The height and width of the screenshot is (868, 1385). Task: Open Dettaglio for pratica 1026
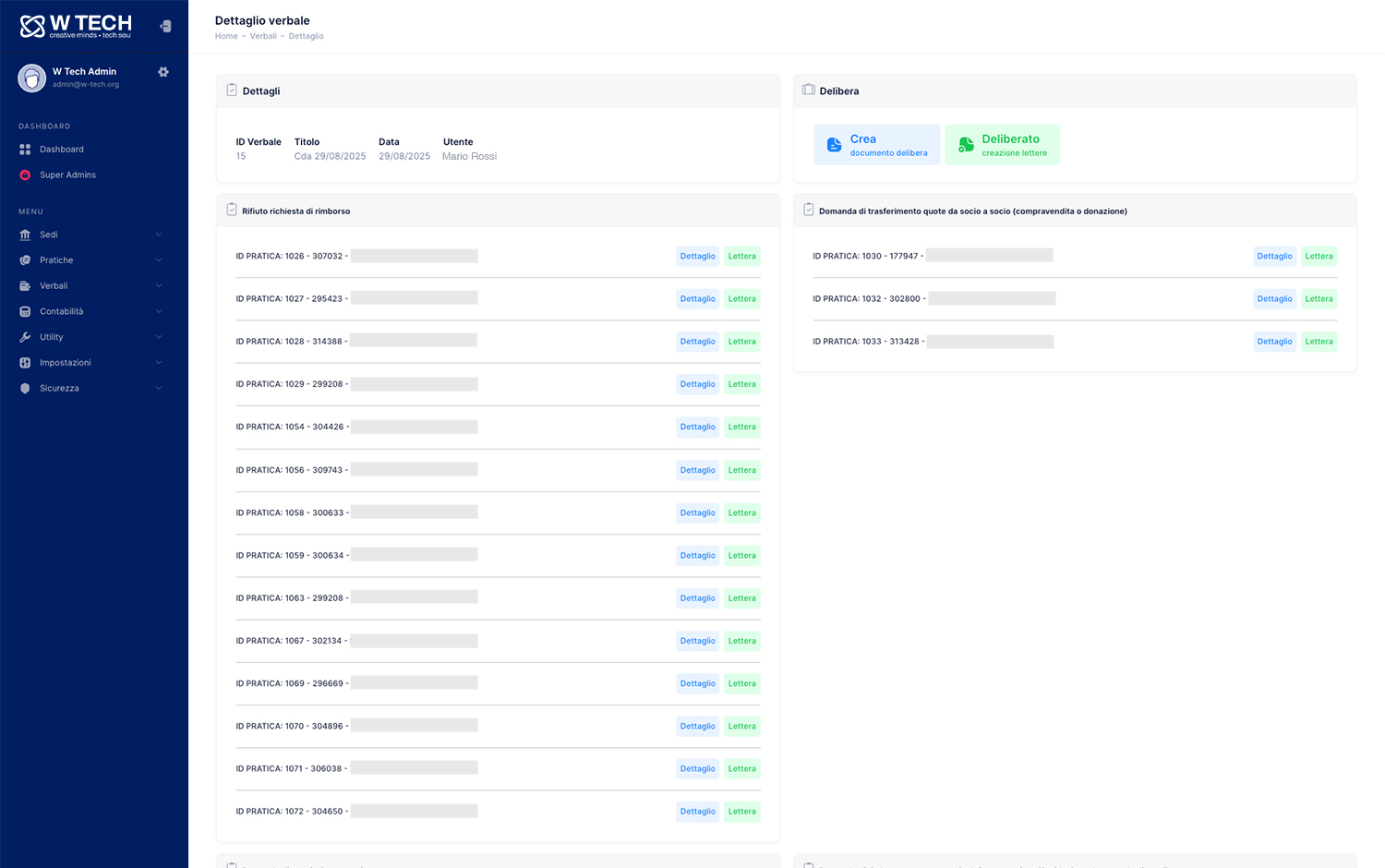coord(697,257)
